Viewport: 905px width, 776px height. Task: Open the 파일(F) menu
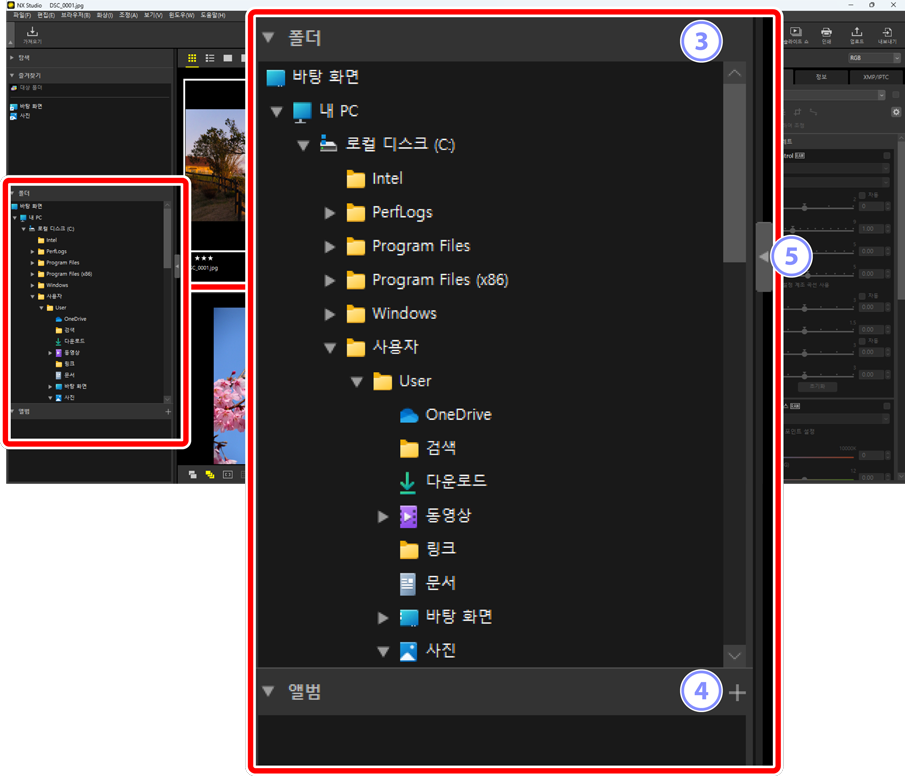[x=21, y=16]
